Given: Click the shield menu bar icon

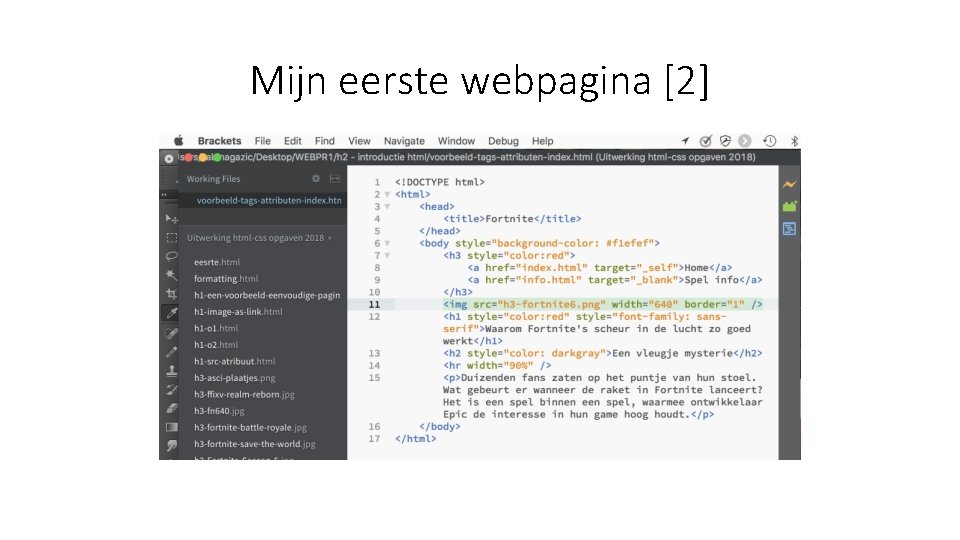Looking at the screenshot, I should (x=725, y=141).
